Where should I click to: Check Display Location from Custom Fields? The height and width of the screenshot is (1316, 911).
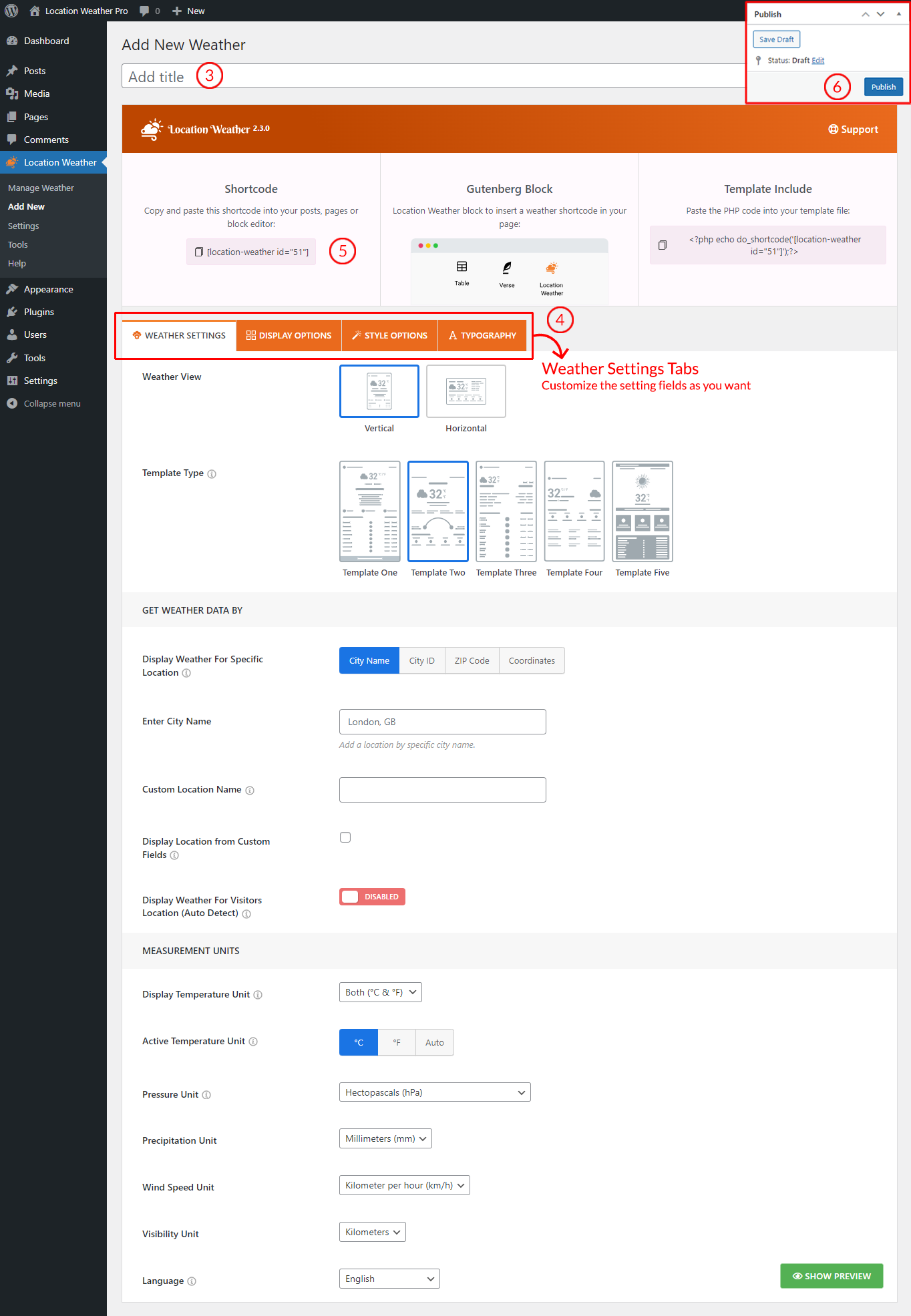[x=345, y=837]
